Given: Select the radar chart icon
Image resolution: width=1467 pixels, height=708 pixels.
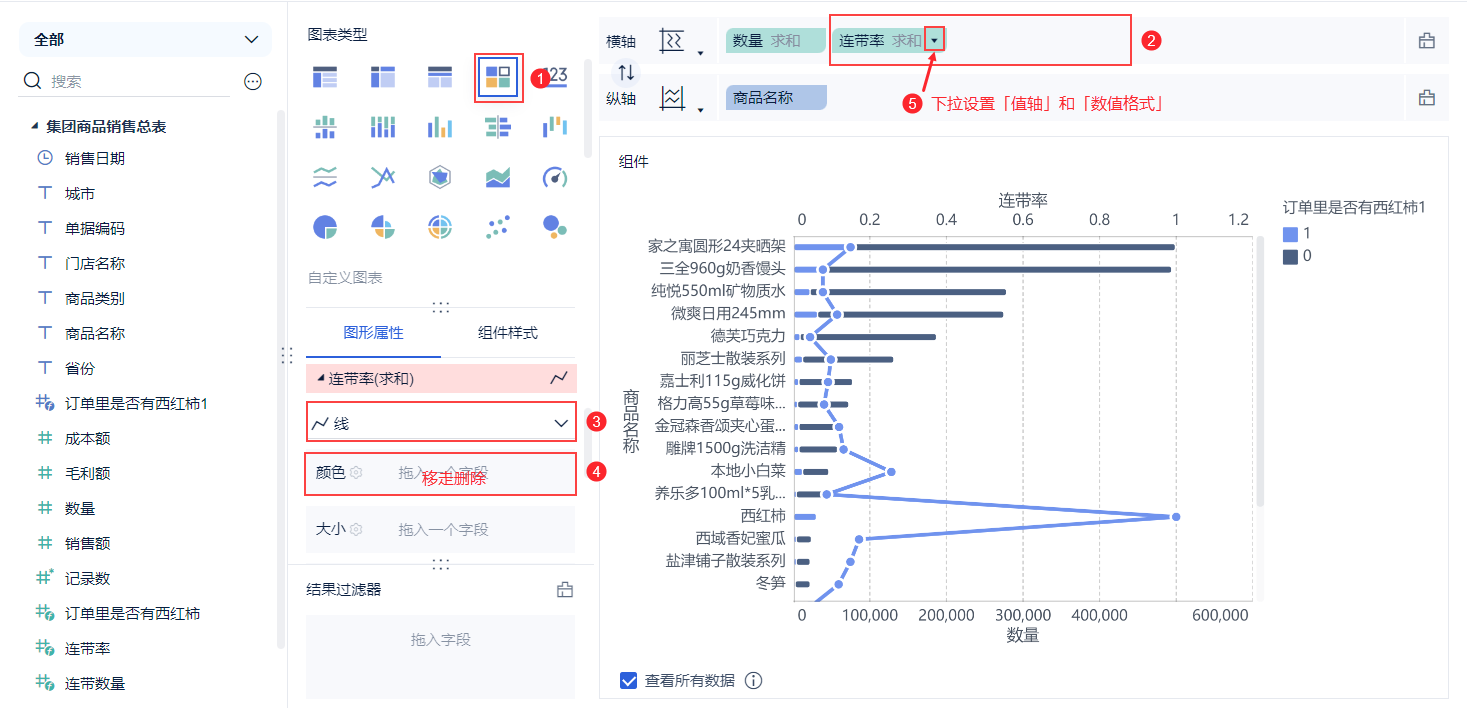Looking at the screenshot, I should [440, 178].
